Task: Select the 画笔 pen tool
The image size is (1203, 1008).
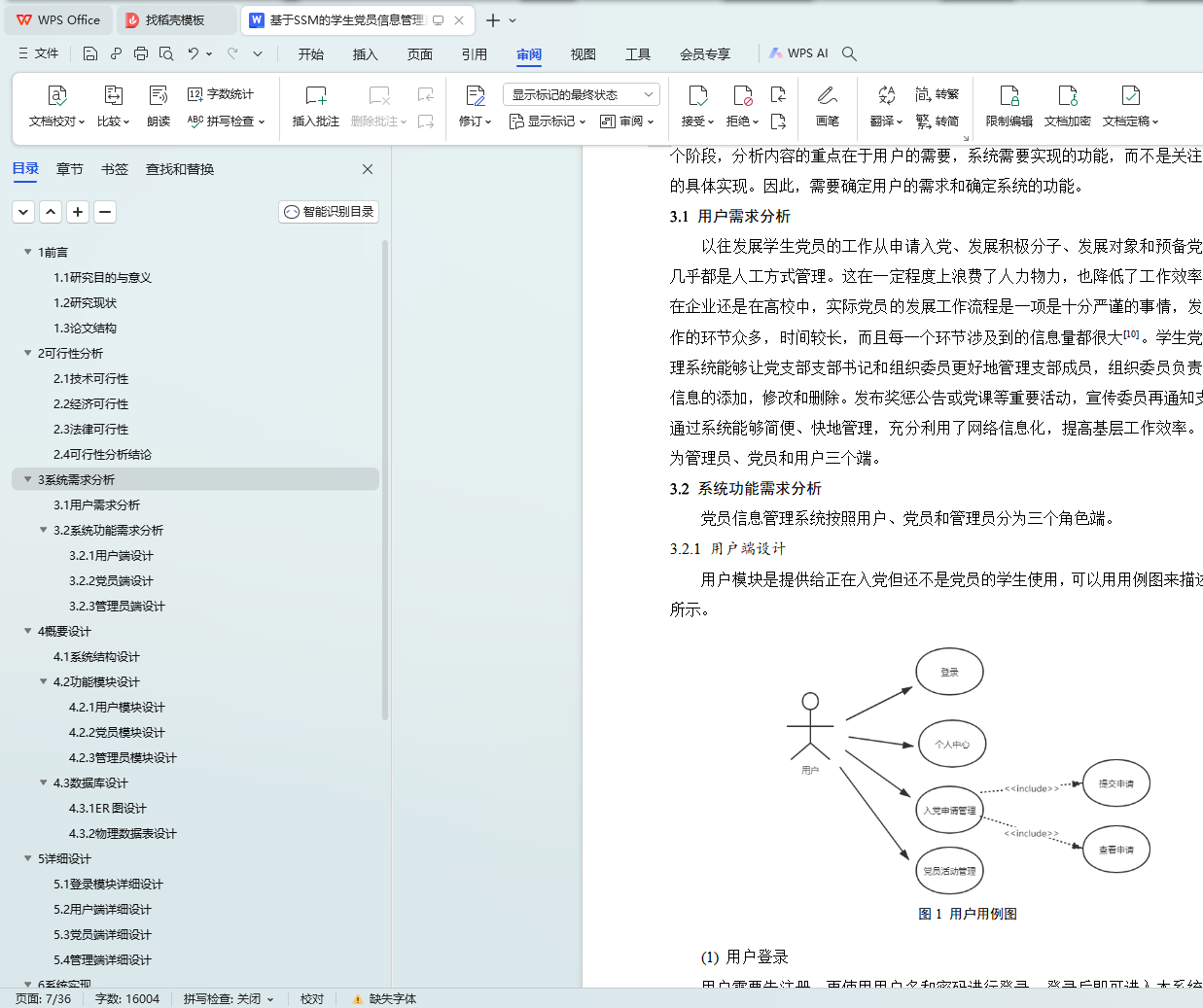Action: click(x=828, y=107)
